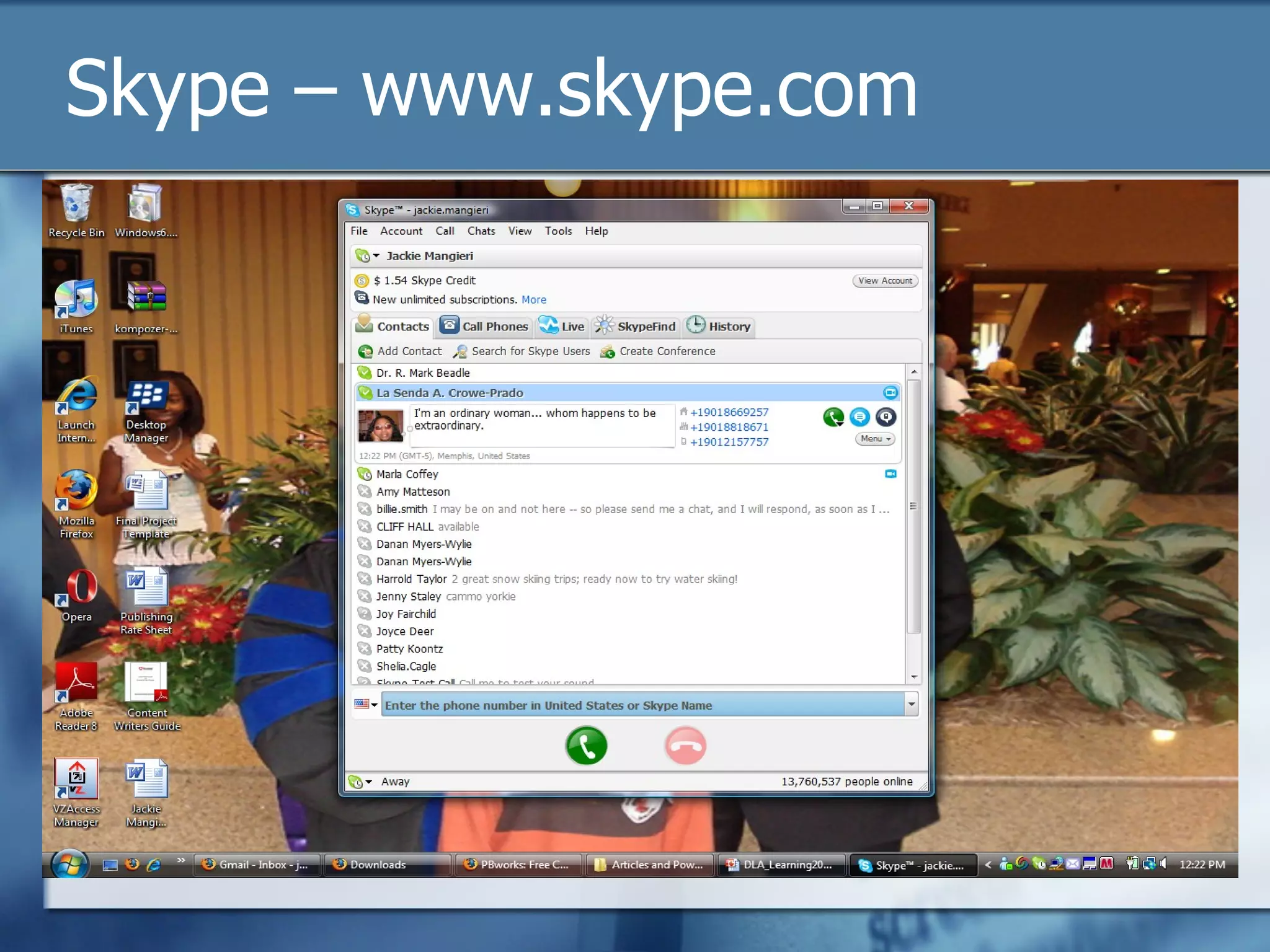Click video icon next to Marla Coffey
Image resolution: width=1270 pixels, height=952 pixels.
(x=890, y=474)
